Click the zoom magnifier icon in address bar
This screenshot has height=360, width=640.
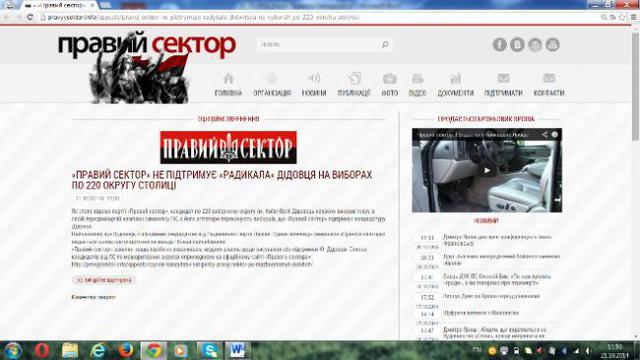(x=604, y=17)
